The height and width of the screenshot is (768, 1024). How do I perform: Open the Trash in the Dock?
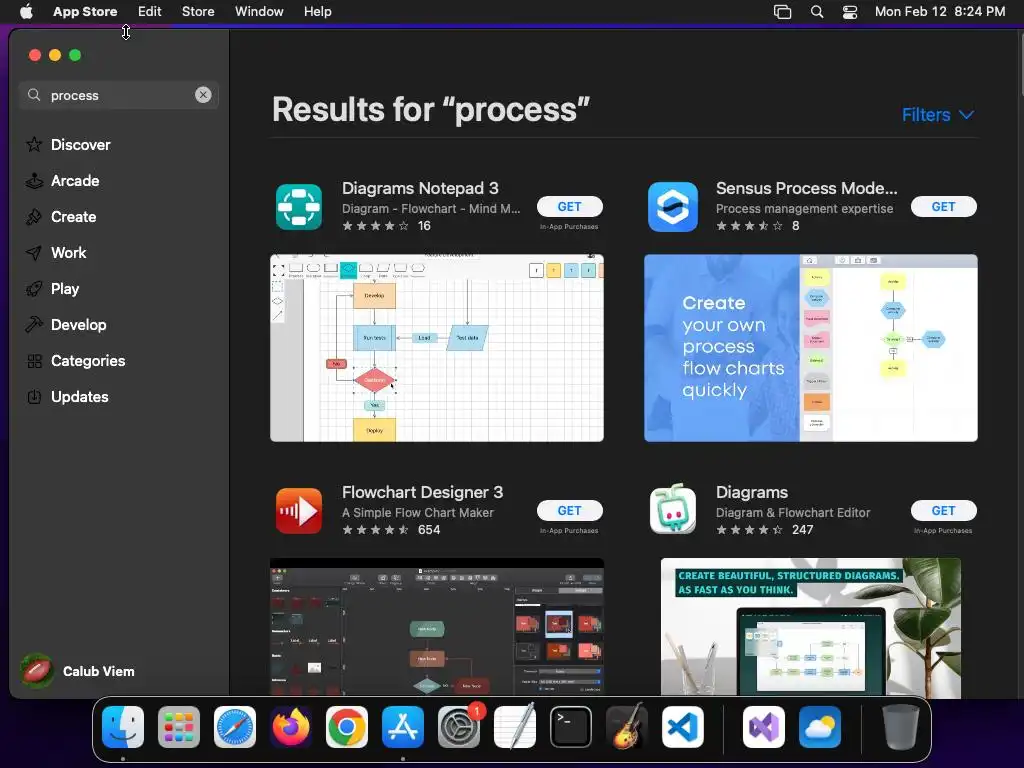click(900, 727)
